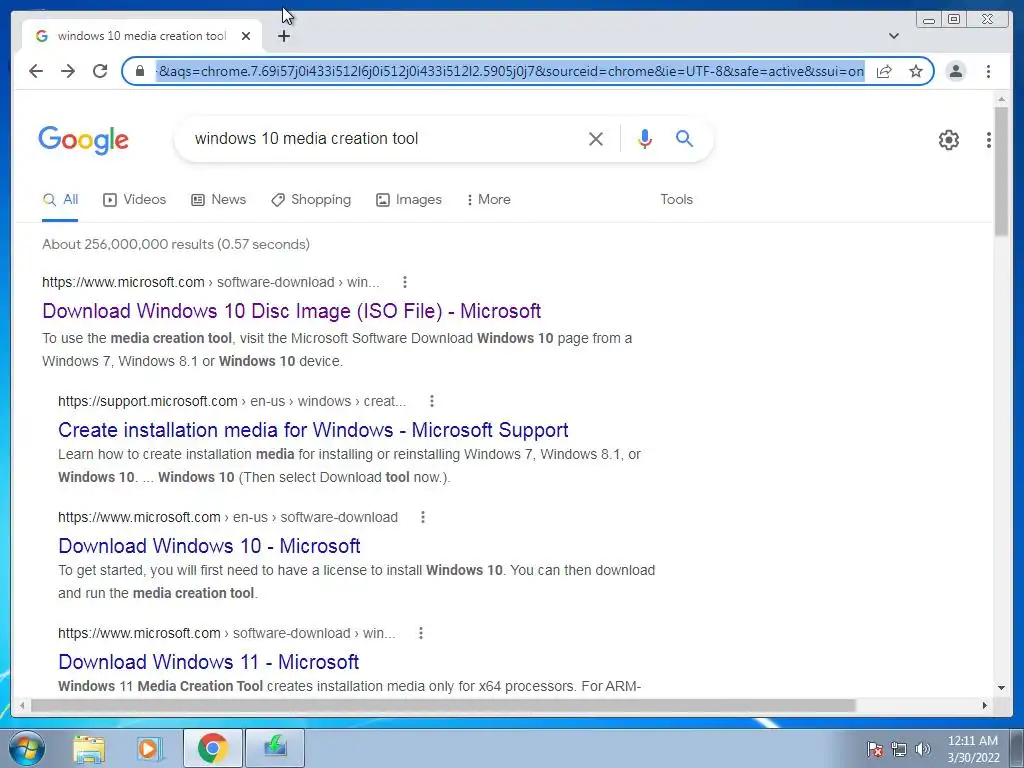Open Action Center flag in system tray
The height and width of the screenshot is (768, 1024).
point(875,749)
